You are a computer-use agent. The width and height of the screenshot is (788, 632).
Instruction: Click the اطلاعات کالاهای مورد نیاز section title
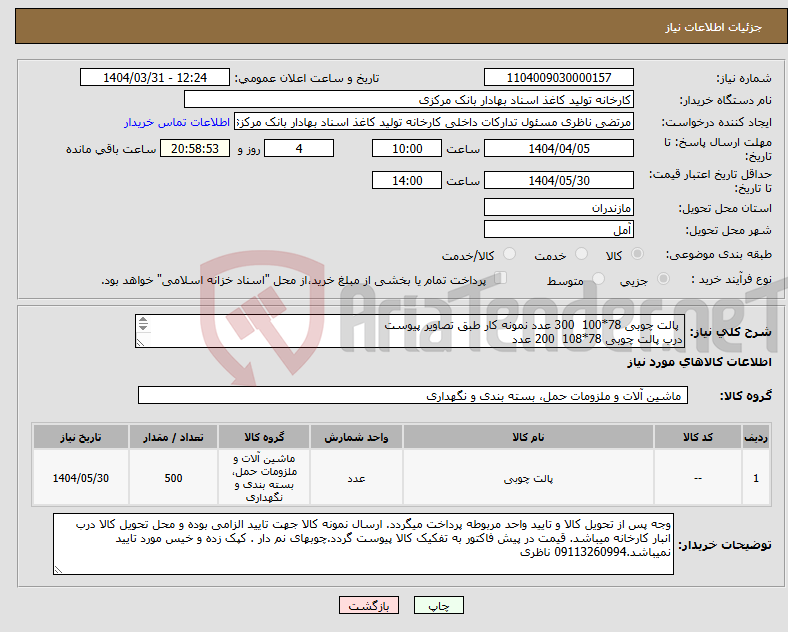[699, 362]
